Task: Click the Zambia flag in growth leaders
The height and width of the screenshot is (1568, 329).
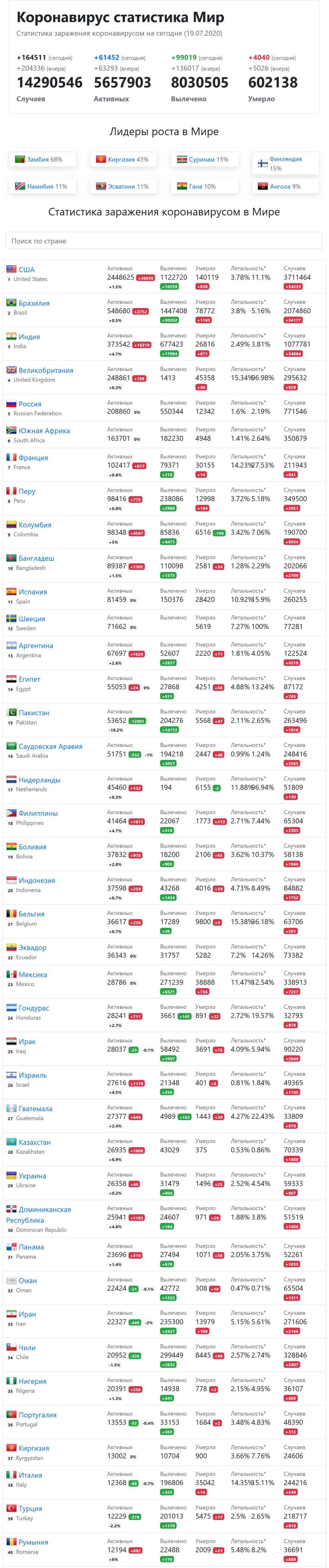Action: click(20, 160)
